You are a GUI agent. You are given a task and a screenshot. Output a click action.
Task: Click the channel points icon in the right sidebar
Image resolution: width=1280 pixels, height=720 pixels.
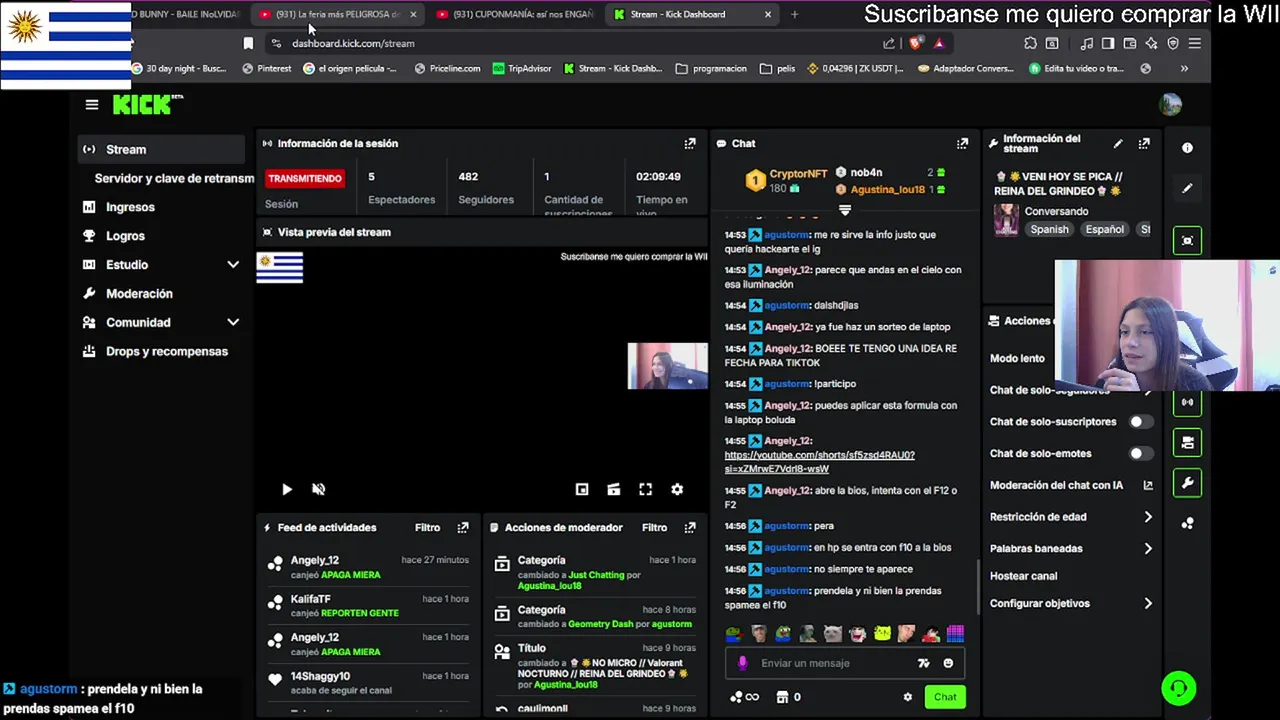1187,523
